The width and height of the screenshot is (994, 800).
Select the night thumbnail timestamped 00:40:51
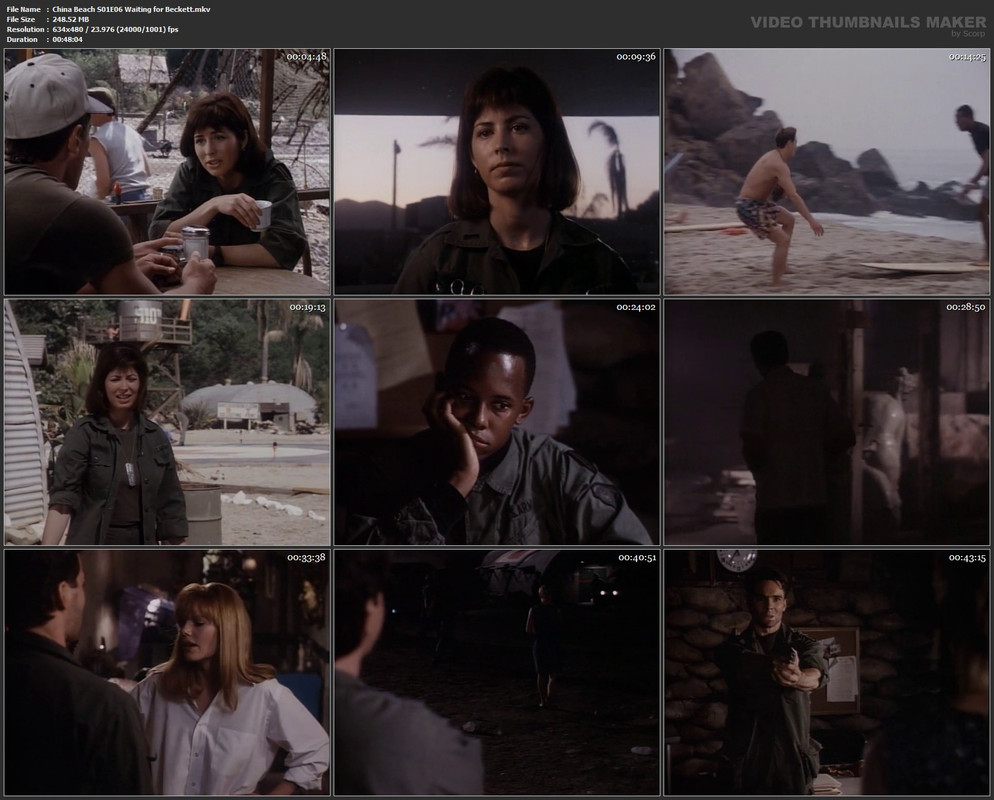(497, 673)
